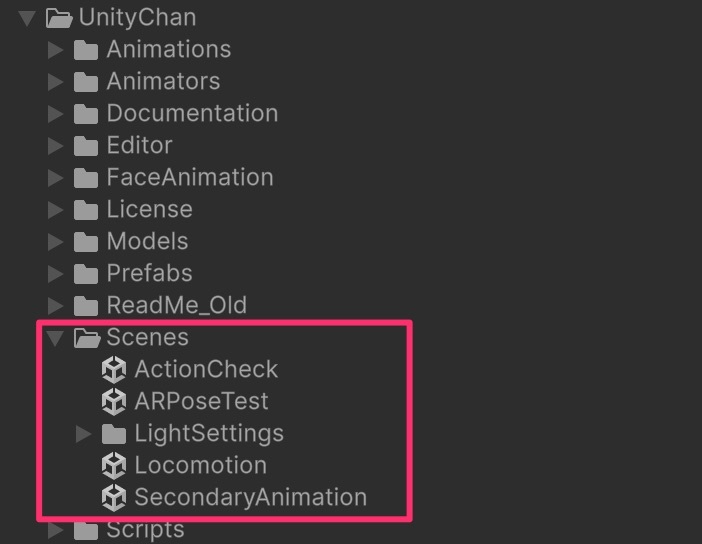Collapse the Scenes folder arrow

point(55,338)
